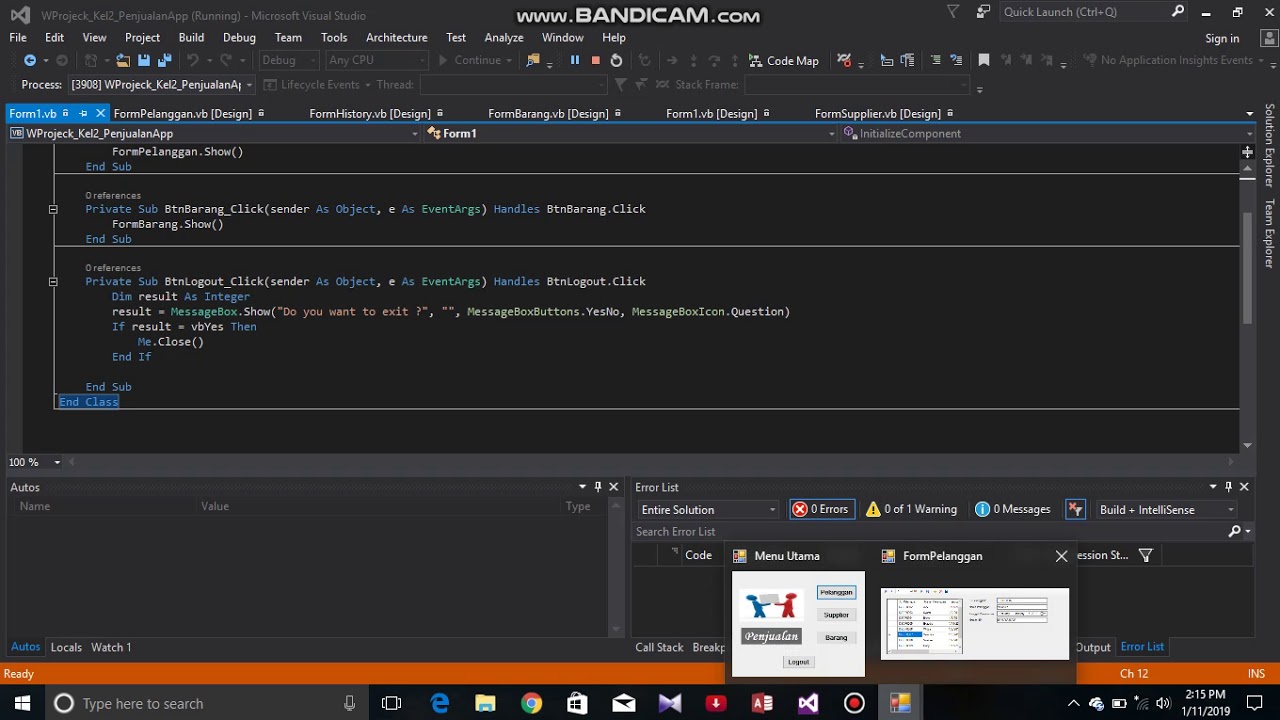Open the Code Map tool
Image resolution: width=1280 pixels, height=720 pixels.
coord(783,60)
